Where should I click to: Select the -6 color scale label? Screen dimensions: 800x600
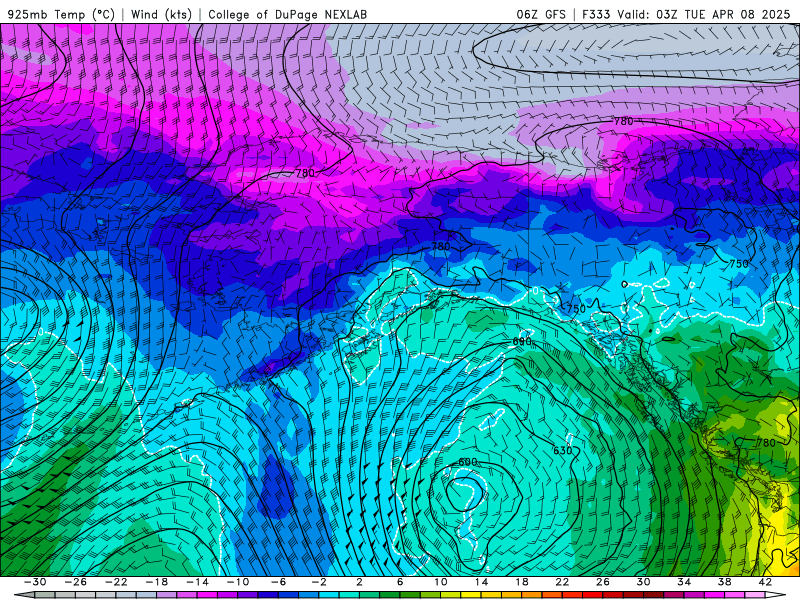[x=278, y=582]
